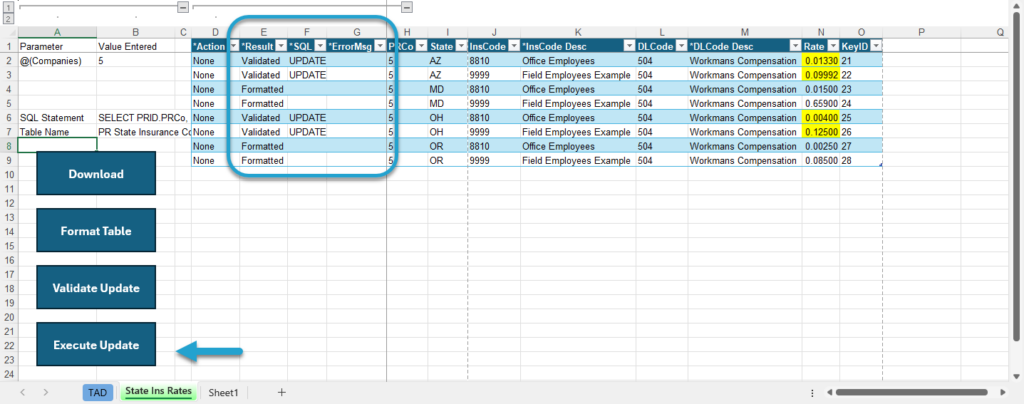This screenshot has height=404, width=1024.
Task: Select the Table Name label cell
Action: coord(57,132)
